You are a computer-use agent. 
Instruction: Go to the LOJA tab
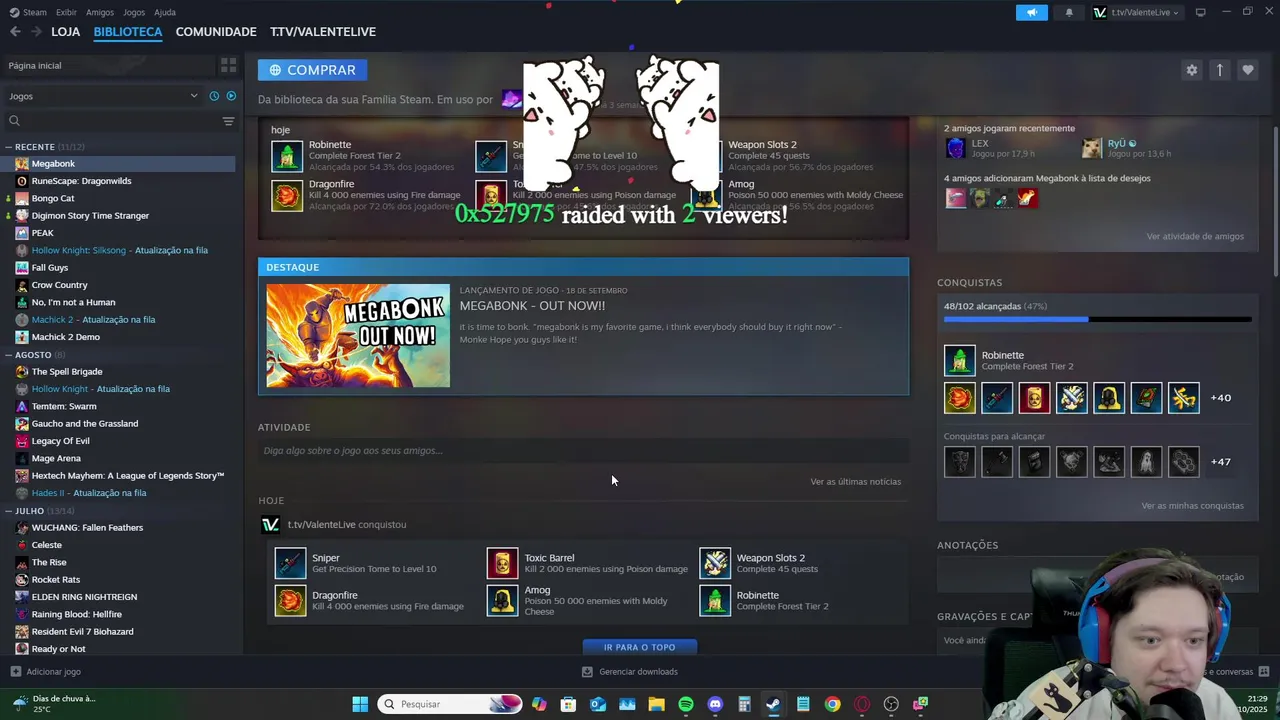coord(66,32)
